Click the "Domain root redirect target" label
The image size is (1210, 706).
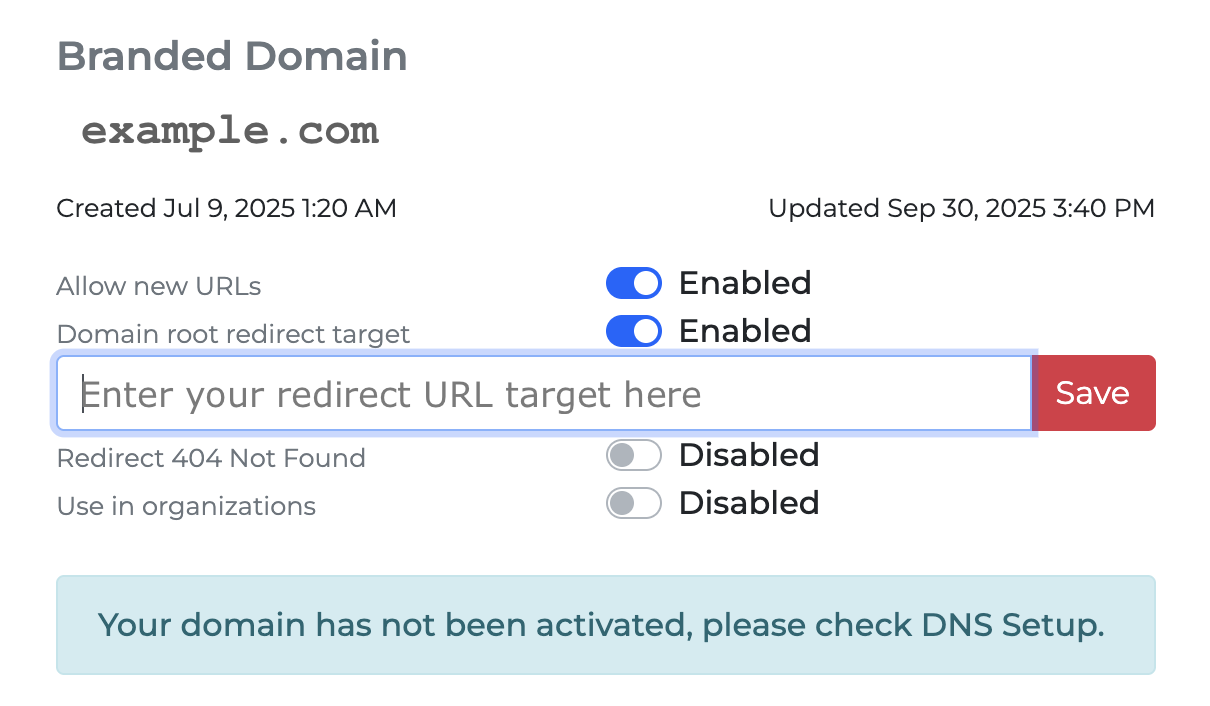[x=233, y=334]
